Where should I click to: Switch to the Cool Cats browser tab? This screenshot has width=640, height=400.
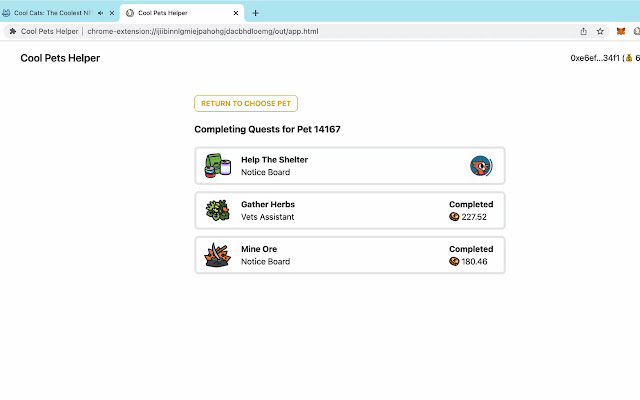[x=60, y=13]
